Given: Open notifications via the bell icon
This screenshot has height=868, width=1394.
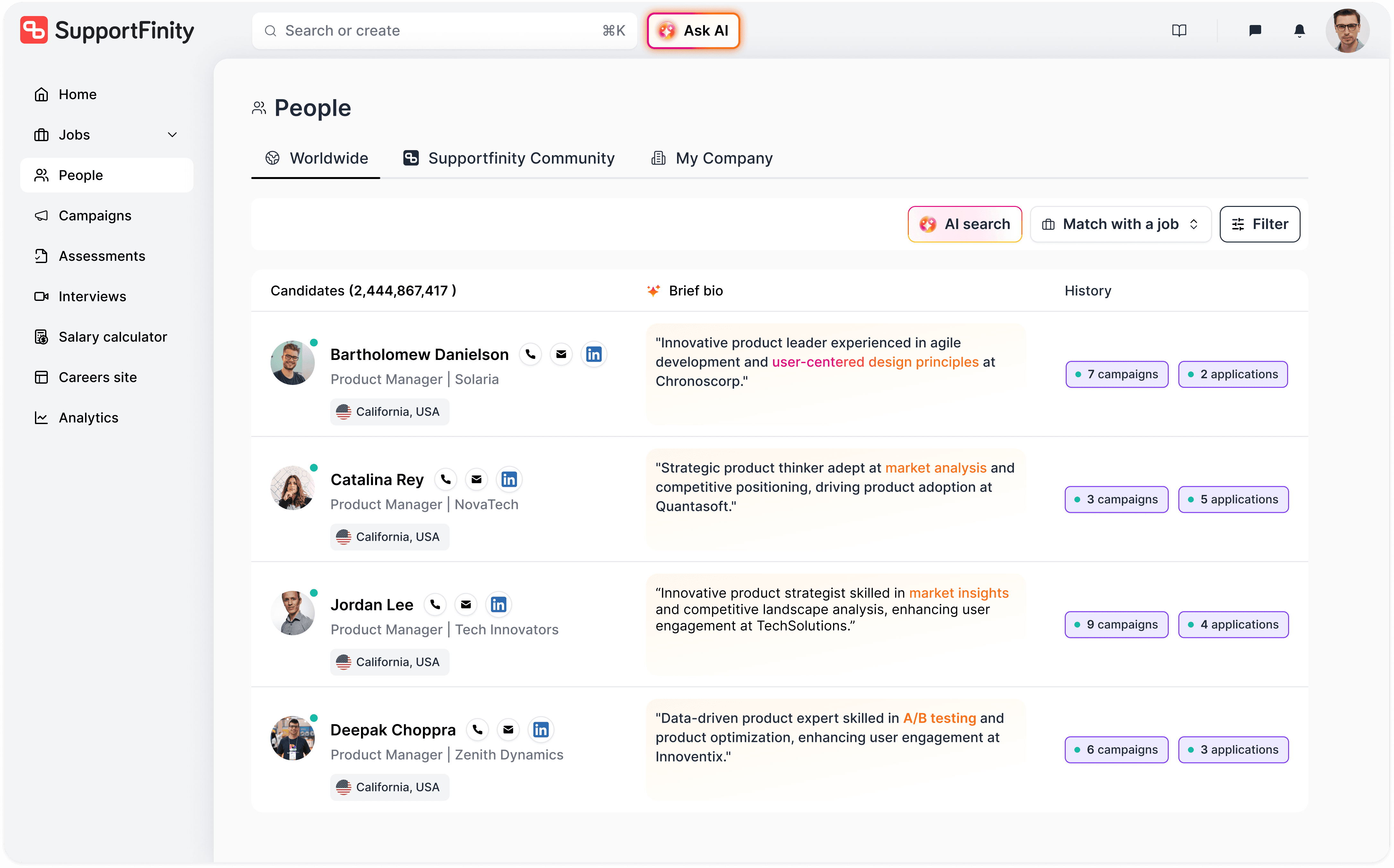Looking at the screenshot, I should pos(1299,30).
